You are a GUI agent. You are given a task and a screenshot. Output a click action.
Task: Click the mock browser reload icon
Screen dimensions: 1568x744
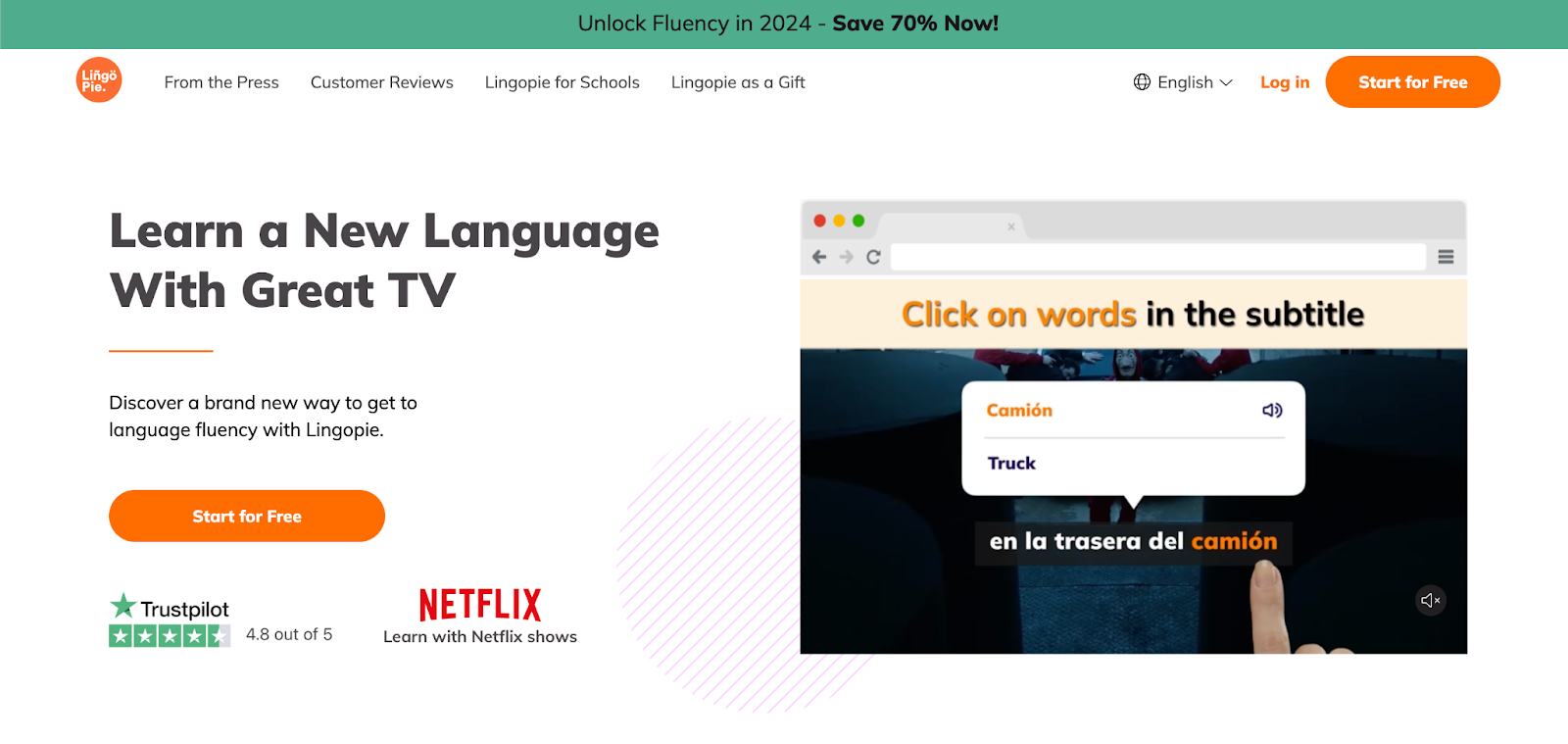[x=873, y=257]
